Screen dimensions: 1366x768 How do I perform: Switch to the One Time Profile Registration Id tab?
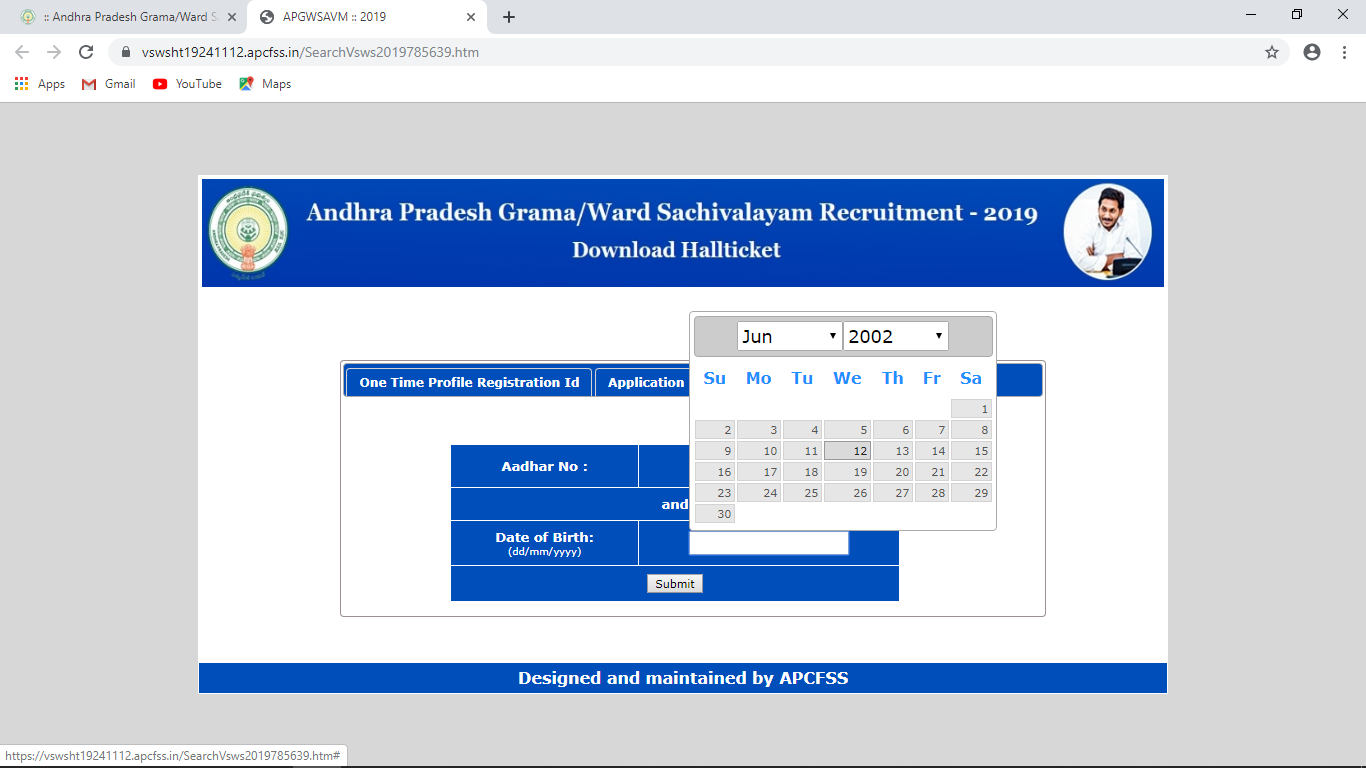[468, 381]
